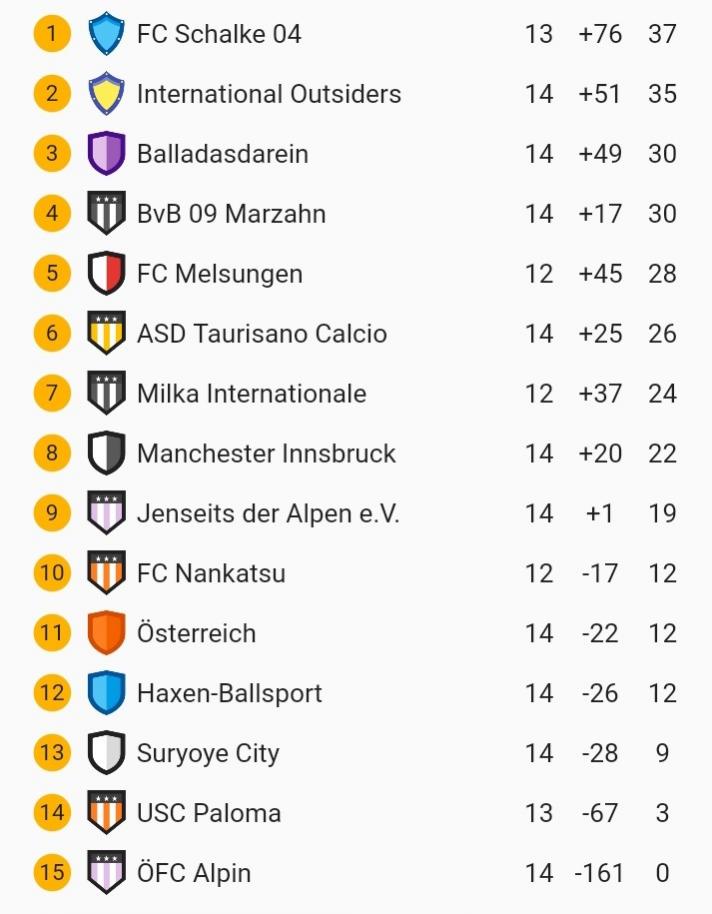
Task: Click rank 1 position badge
Action: [x=52, y=34]
